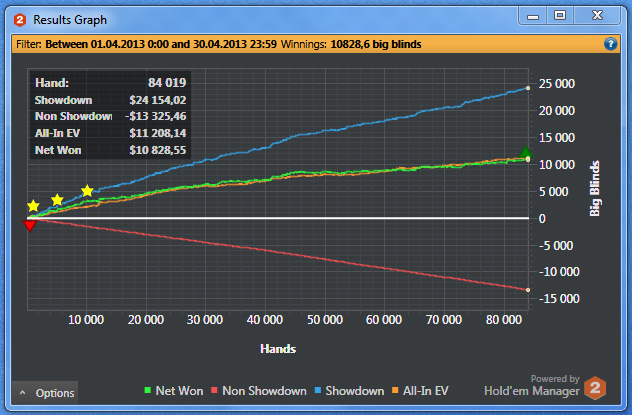Click Winnings 10828,6 big blinds text
The image size is (632, 415).
[351, 44]
